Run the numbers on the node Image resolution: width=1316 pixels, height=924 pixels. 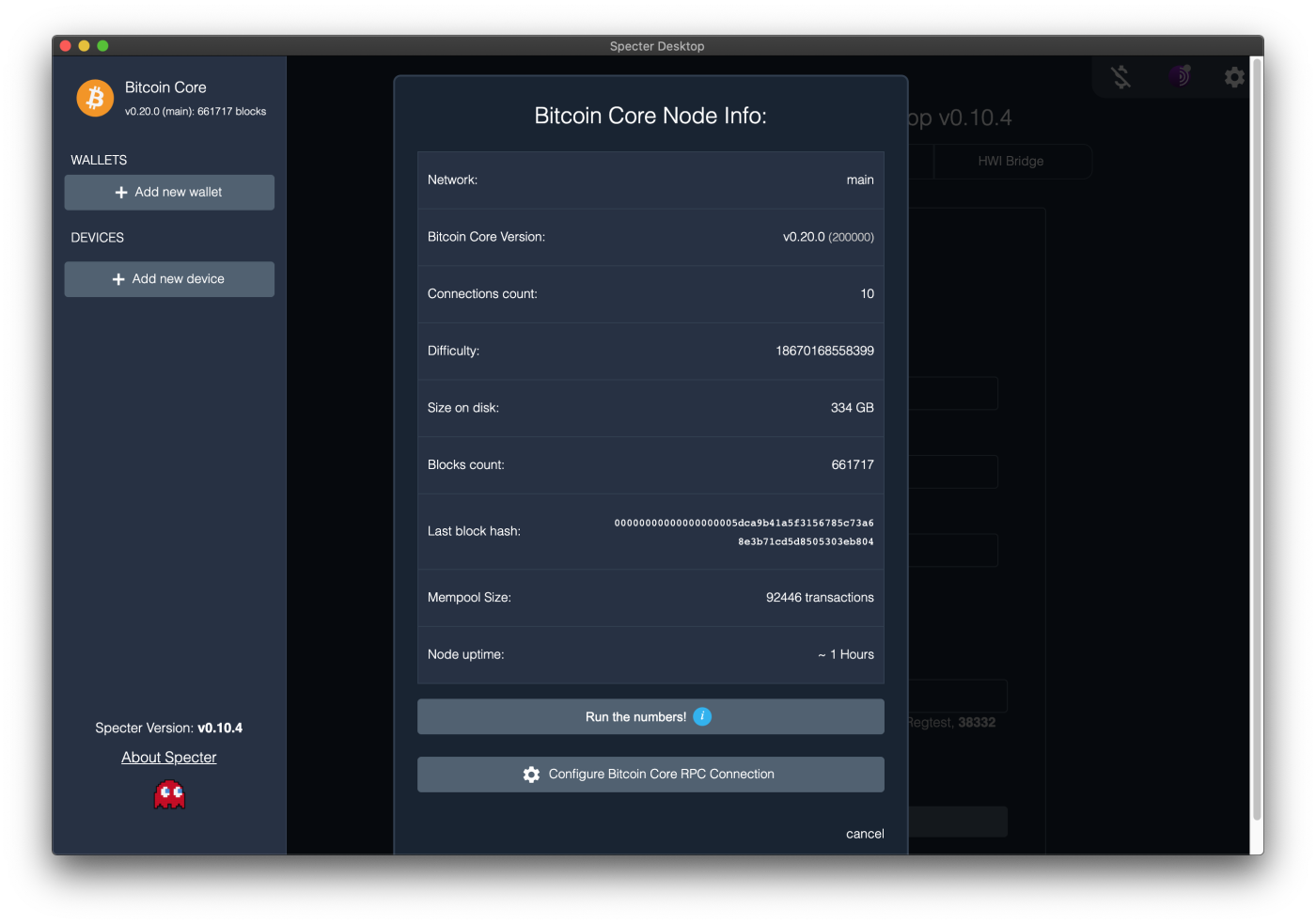coord(650,716)
